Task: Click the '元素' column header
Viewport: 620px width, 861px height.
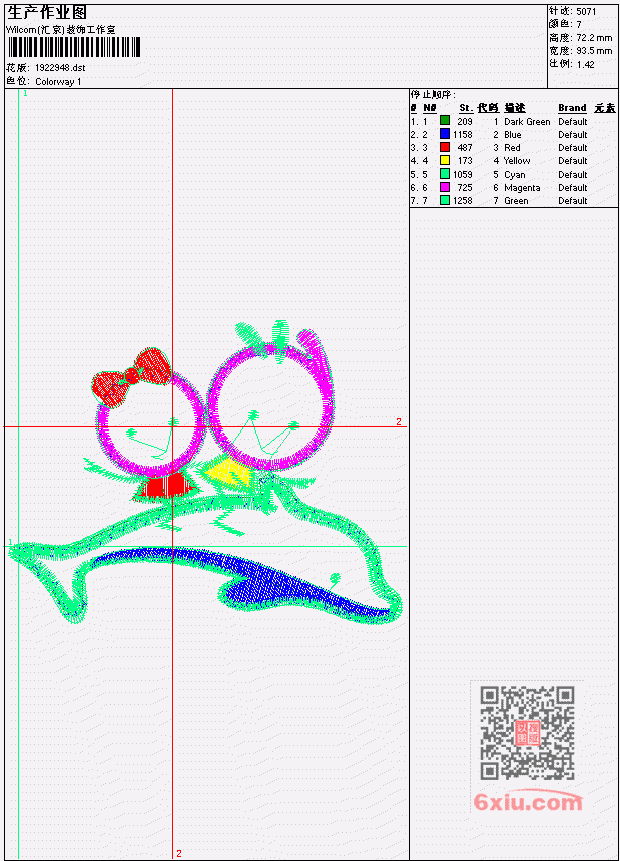Action: [x=605, y=108]
